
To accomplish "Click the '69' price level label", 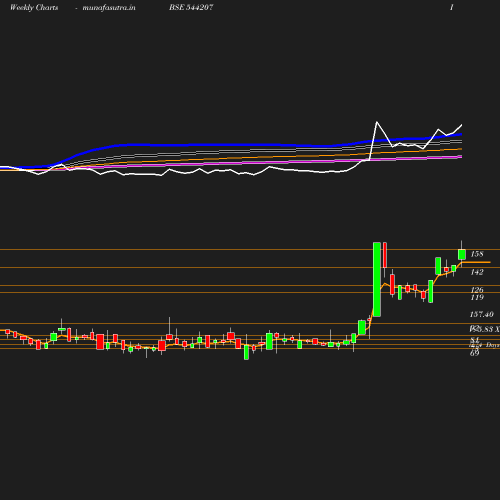I will tap(474, 353).
